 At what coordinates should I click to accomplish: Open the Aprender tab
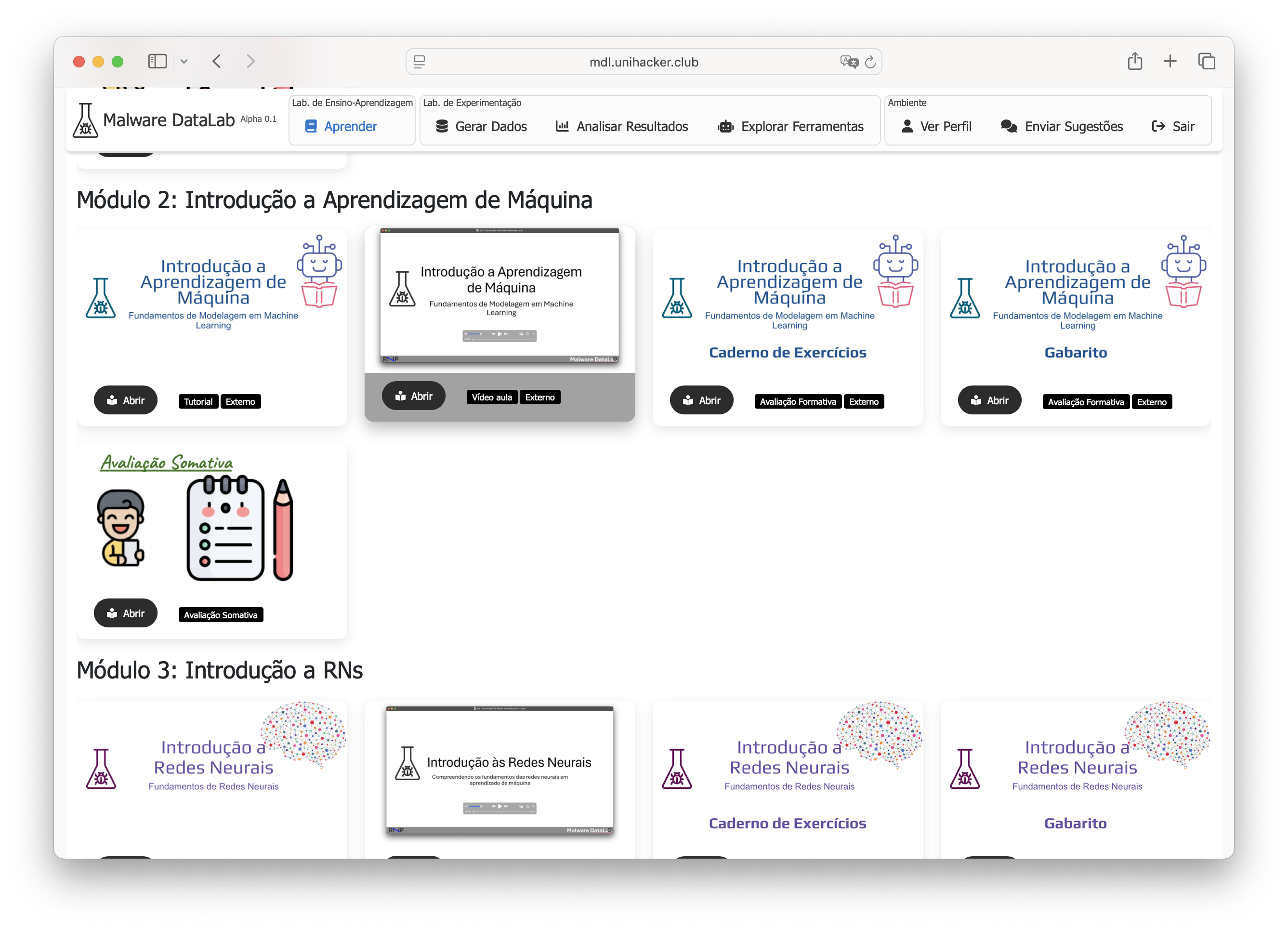[341, 126]
